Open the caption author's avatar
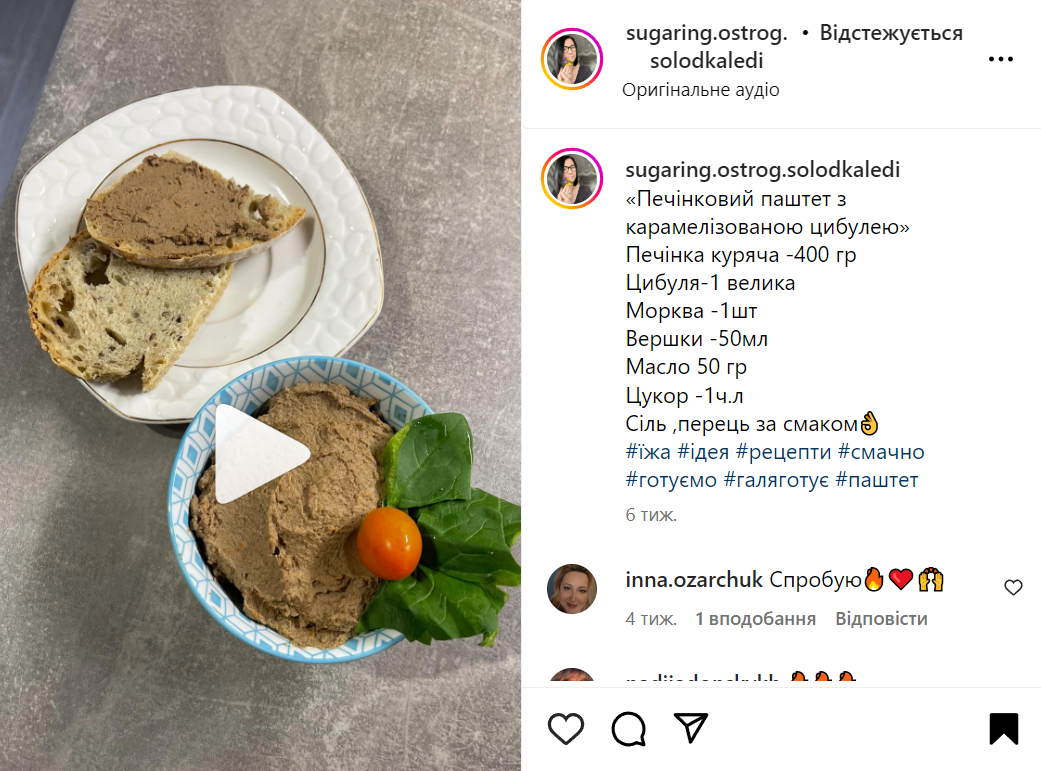The height and width of the screenshot is (771, 1041). pyautogui.click(x=572, y=179)
